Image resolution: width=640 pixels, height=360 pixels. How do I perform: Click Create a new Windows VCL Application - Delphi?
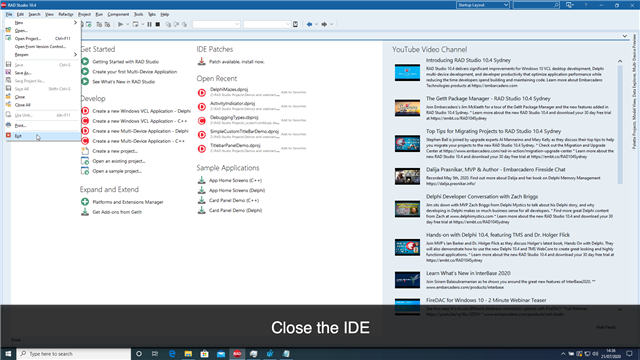(x=141, y=111)
